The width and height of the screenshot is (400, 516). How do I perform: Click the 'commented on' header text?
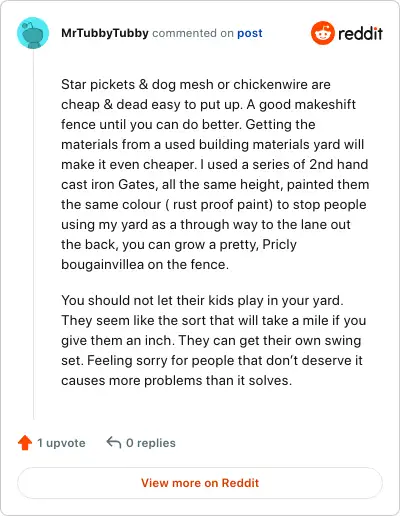coord(193,33)
